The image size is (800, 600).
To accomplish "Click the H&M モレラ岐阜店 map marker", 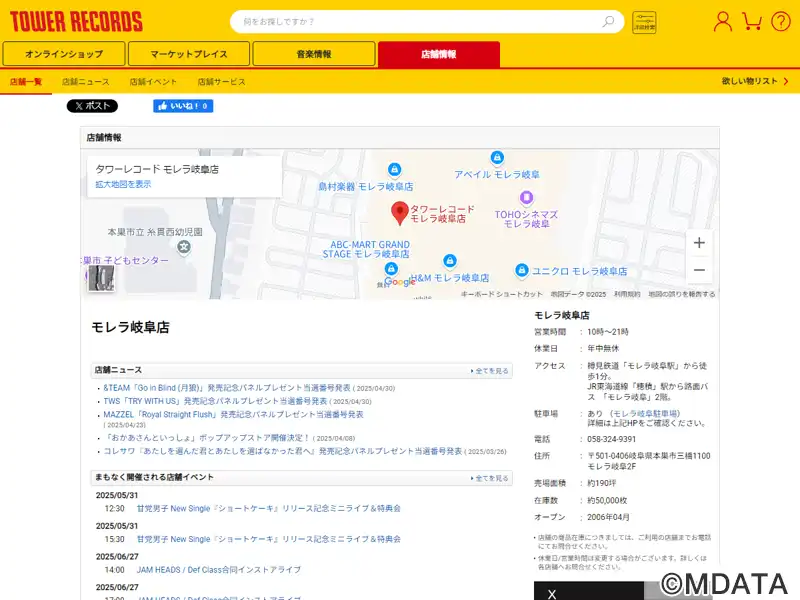I will coord(449,261).
